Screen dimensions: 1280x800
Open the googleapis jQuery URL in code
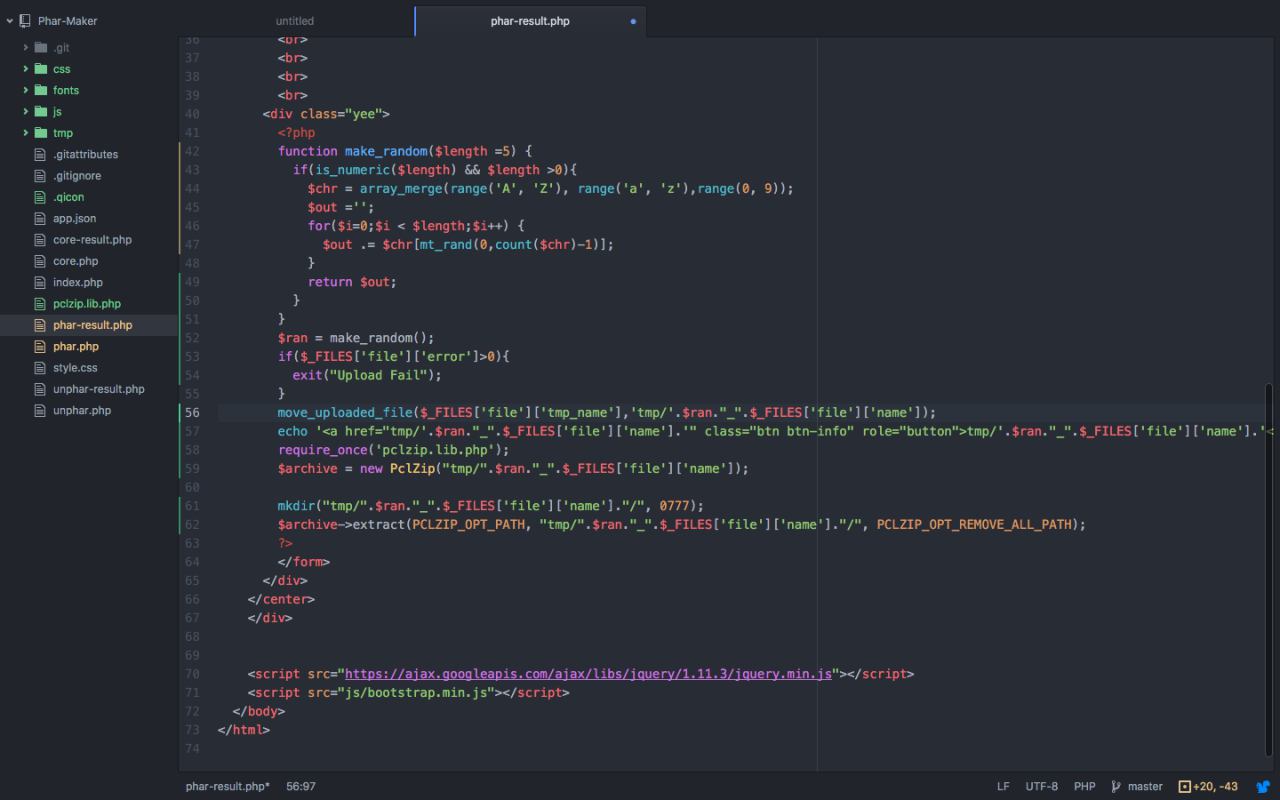(588, 674)
